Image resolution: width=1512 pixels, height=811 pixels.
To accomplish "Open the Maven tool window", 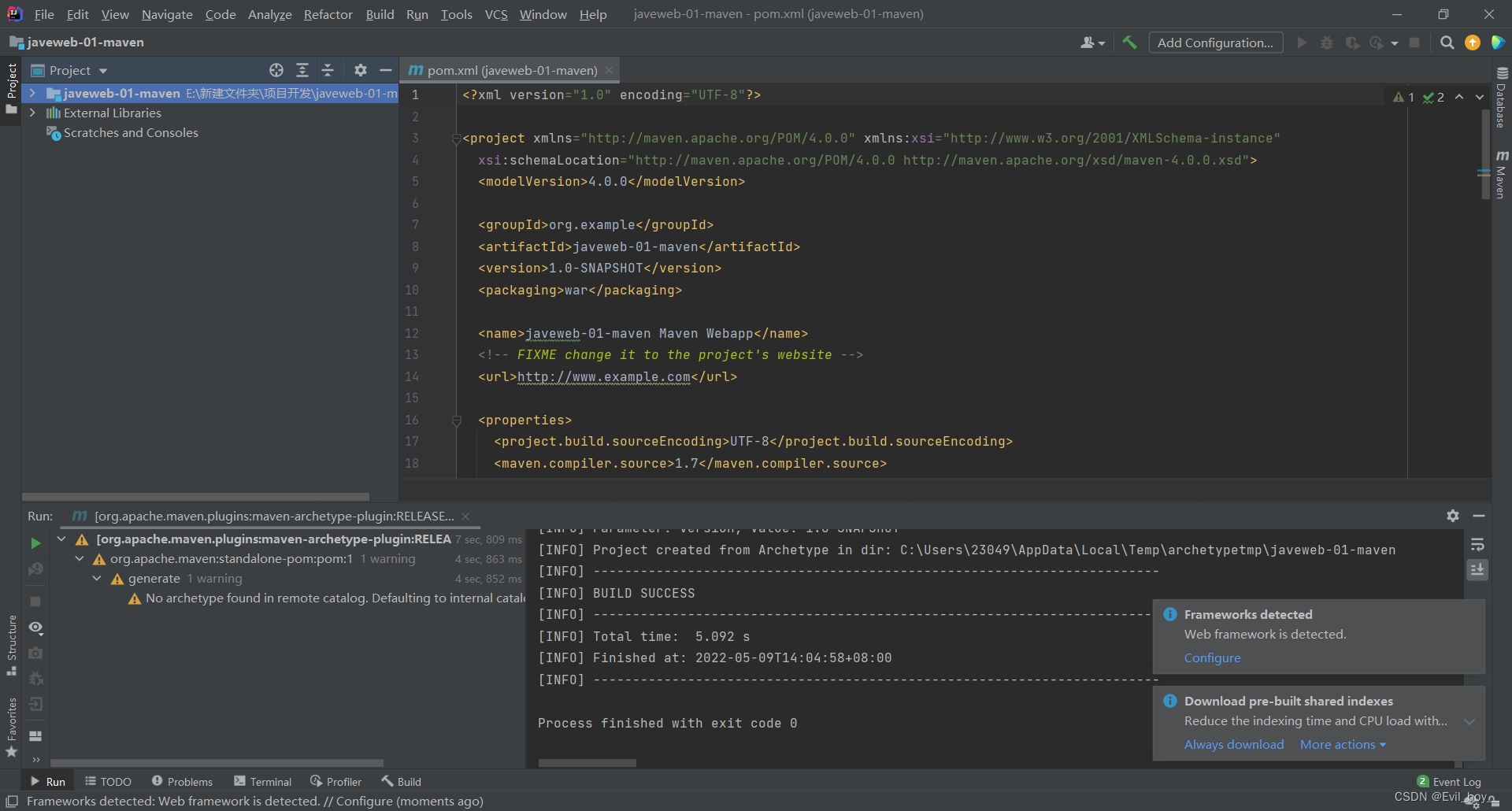I will point(1502,175).
